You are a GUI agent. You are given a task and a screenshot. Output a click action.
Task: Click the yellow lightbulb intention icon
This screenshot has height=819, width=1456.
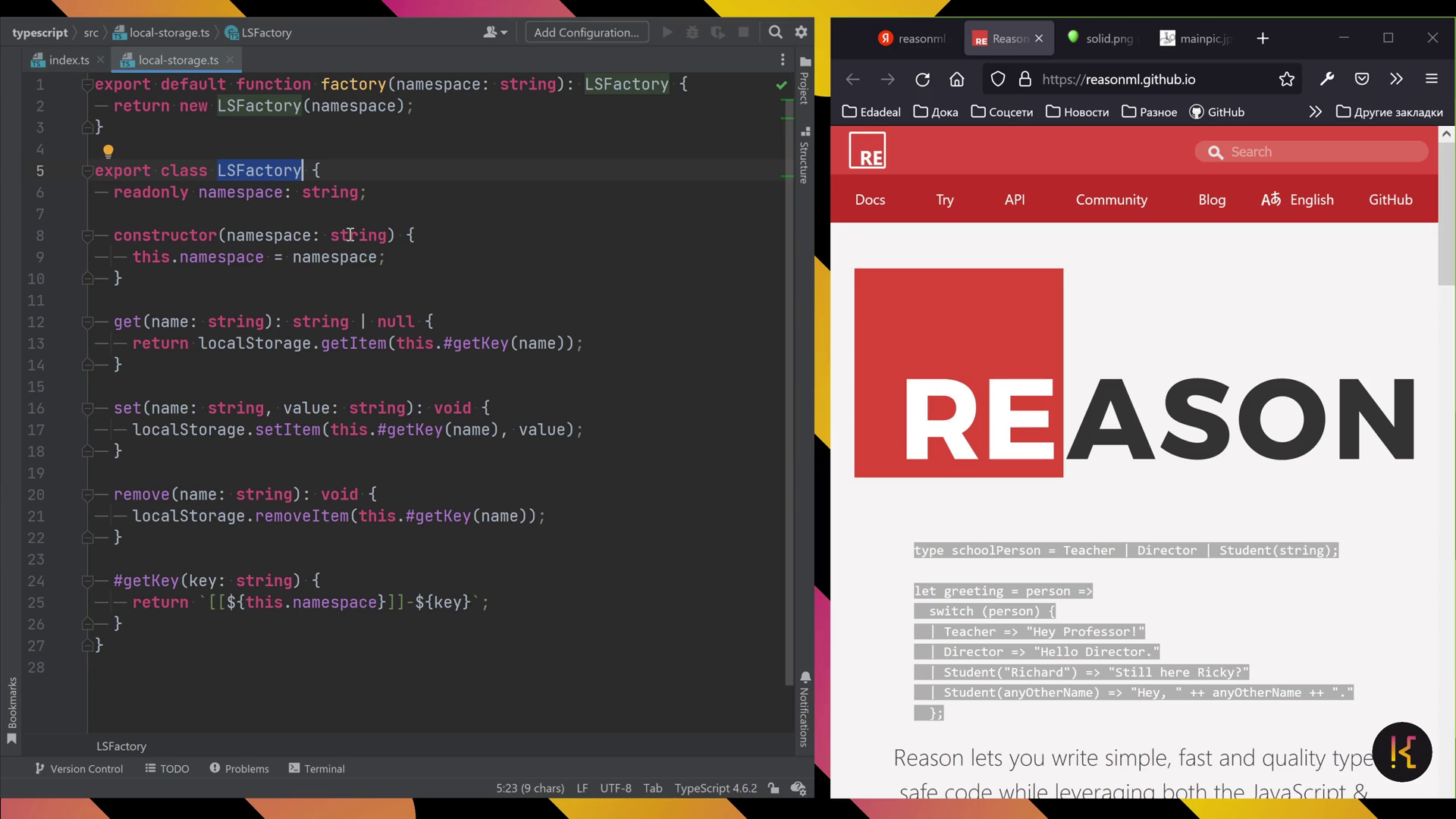(x=108, y=151)
